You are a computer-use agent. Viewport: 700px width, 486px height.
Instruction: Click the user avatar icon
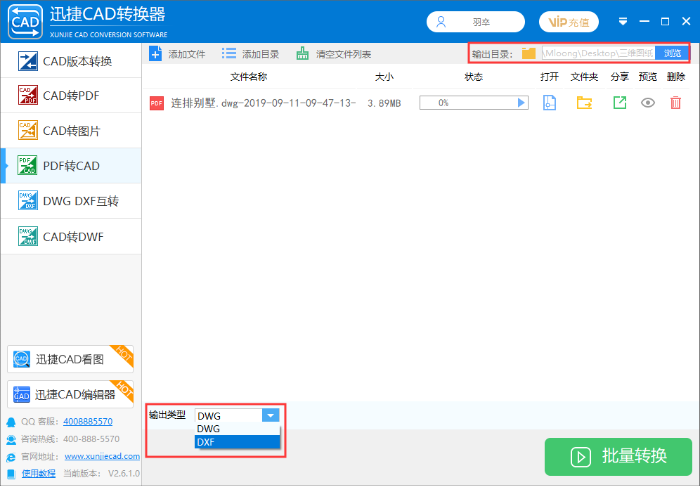click(441, 22)
